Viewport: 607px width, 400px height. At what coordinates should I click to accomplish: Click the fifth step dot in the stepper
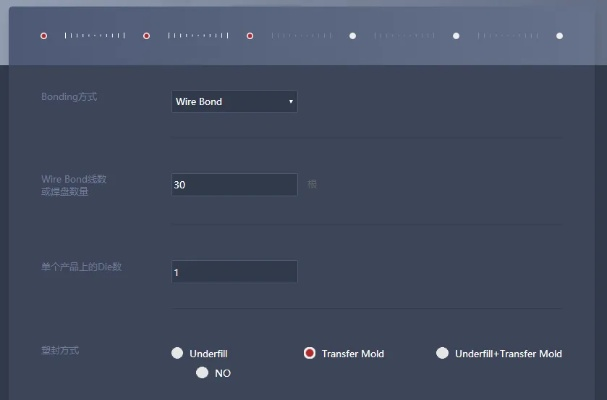pos(456,36)
